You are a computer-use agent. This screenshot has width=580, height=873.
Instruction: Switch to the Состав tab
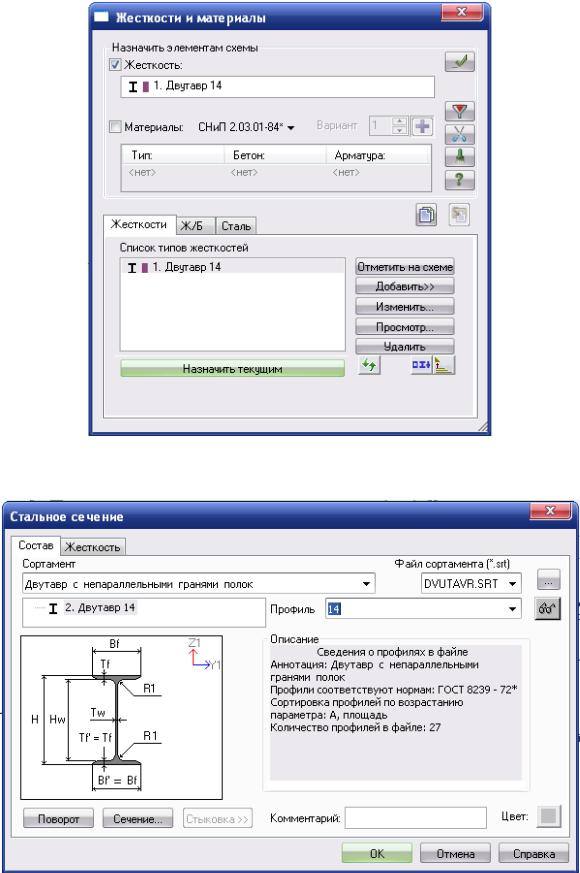click(35, 545)
